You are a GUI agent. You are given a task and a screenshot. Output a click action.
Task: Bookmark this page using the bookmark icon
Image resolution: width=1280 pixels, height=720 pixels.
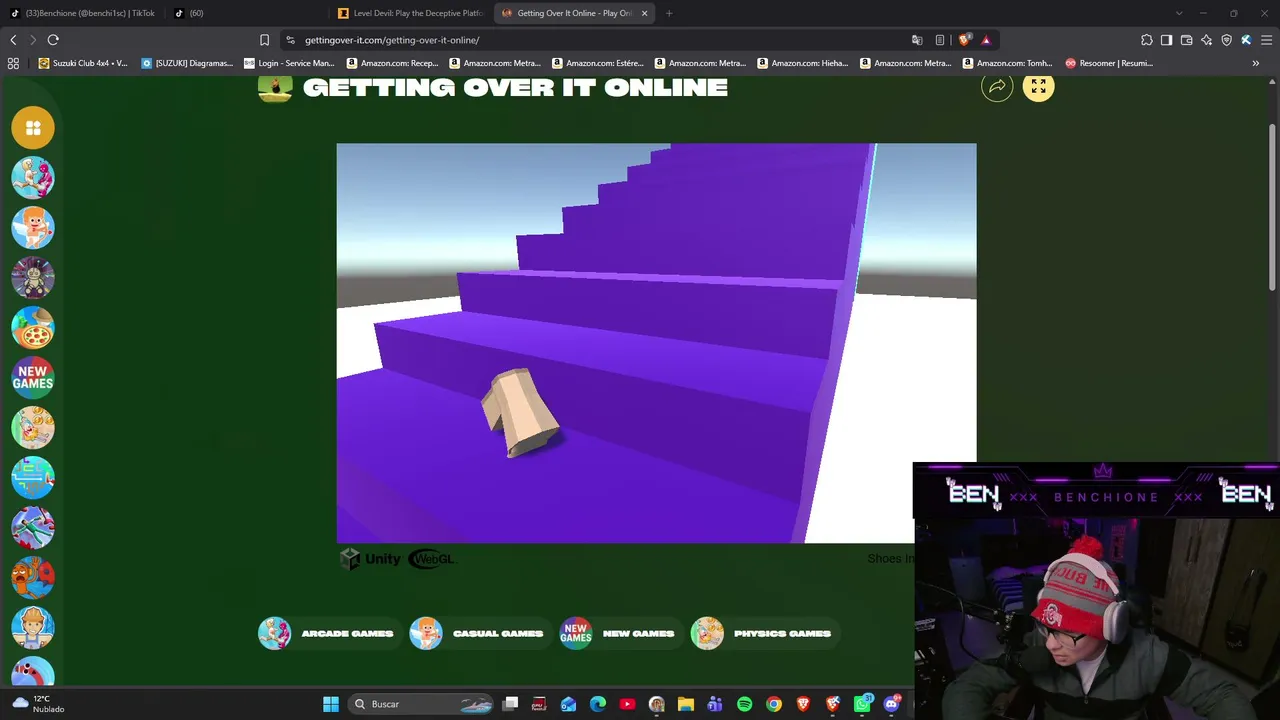[x=264, y=40]
